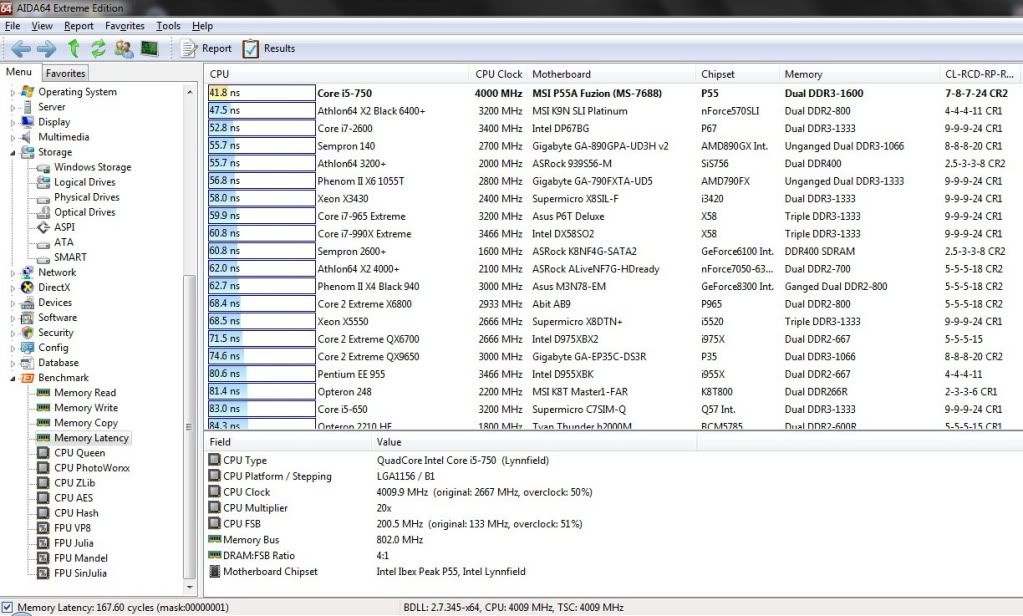Click the Software tree icon

(27, 318)
